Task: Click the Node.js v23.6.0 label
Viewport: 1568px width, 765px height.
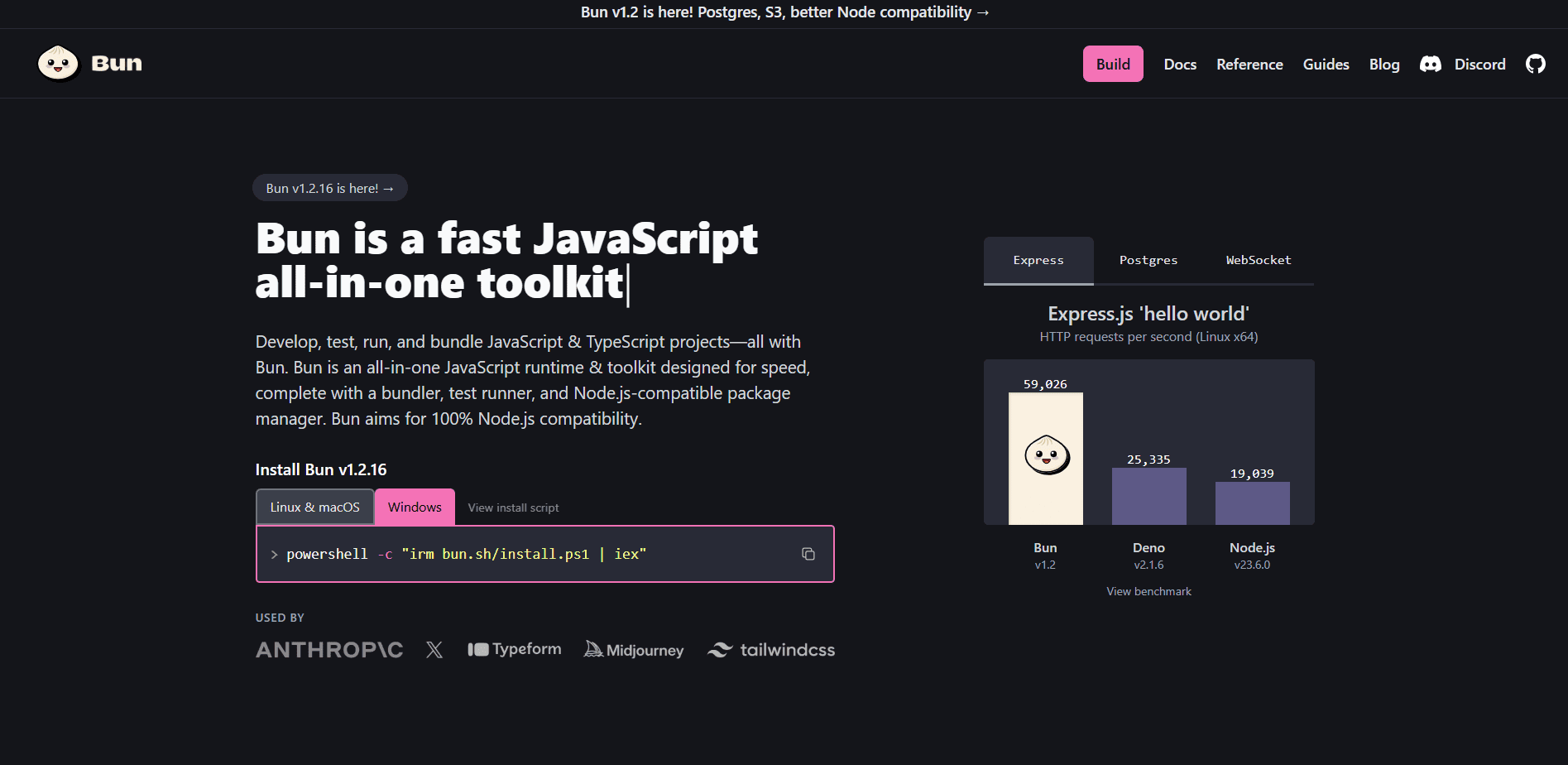Action: [1252, 556]
